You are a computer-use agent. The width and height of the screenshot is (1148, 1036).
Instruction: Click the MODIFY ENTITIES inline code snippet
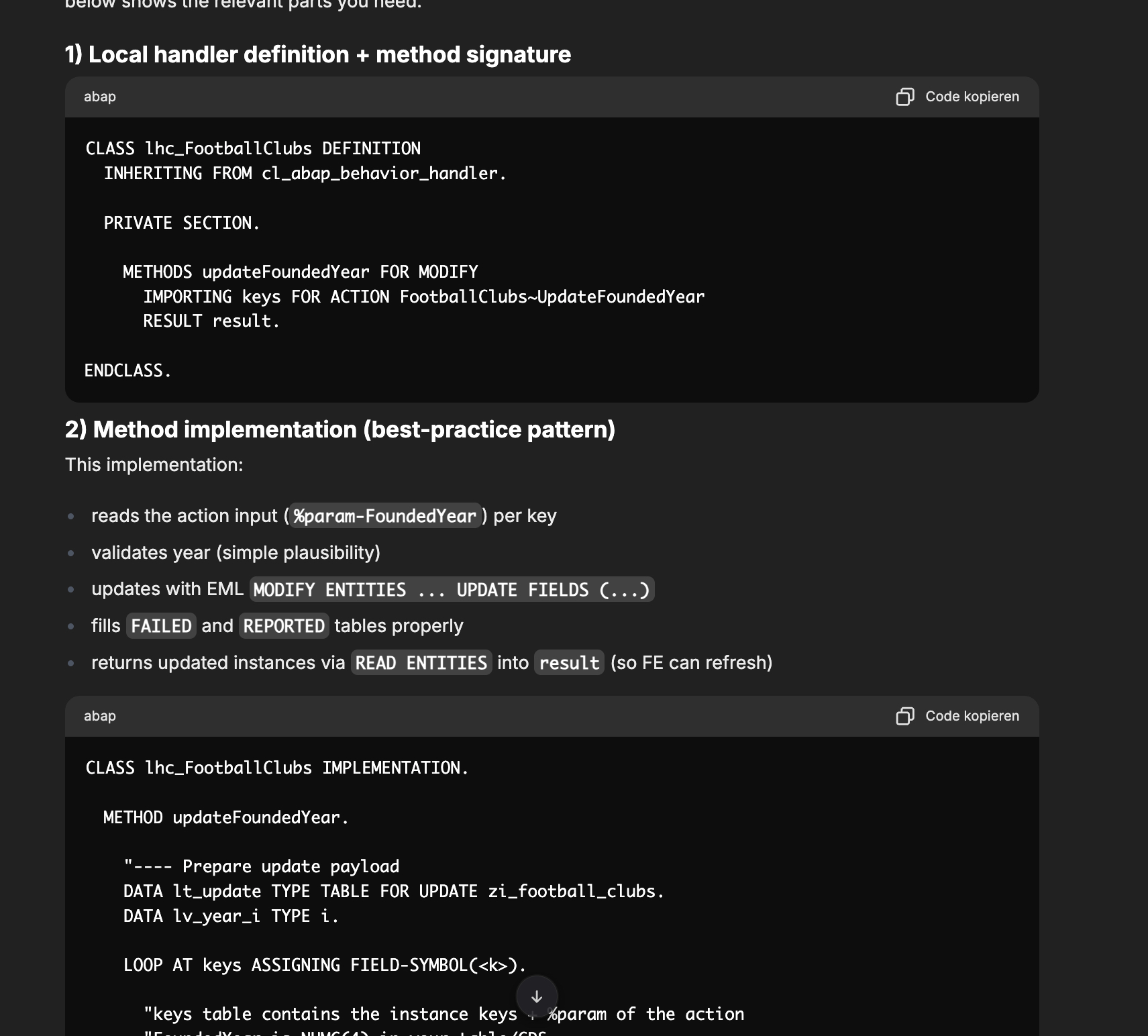click(452, 590)
